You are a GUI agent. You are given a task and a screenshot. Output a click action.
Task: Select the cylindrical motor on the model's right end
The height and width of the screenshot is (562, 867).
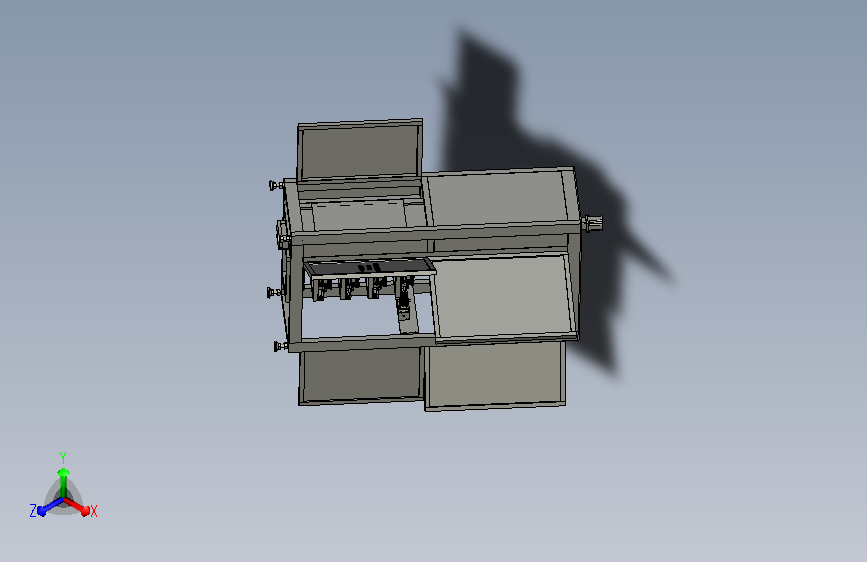click(592, 223)
